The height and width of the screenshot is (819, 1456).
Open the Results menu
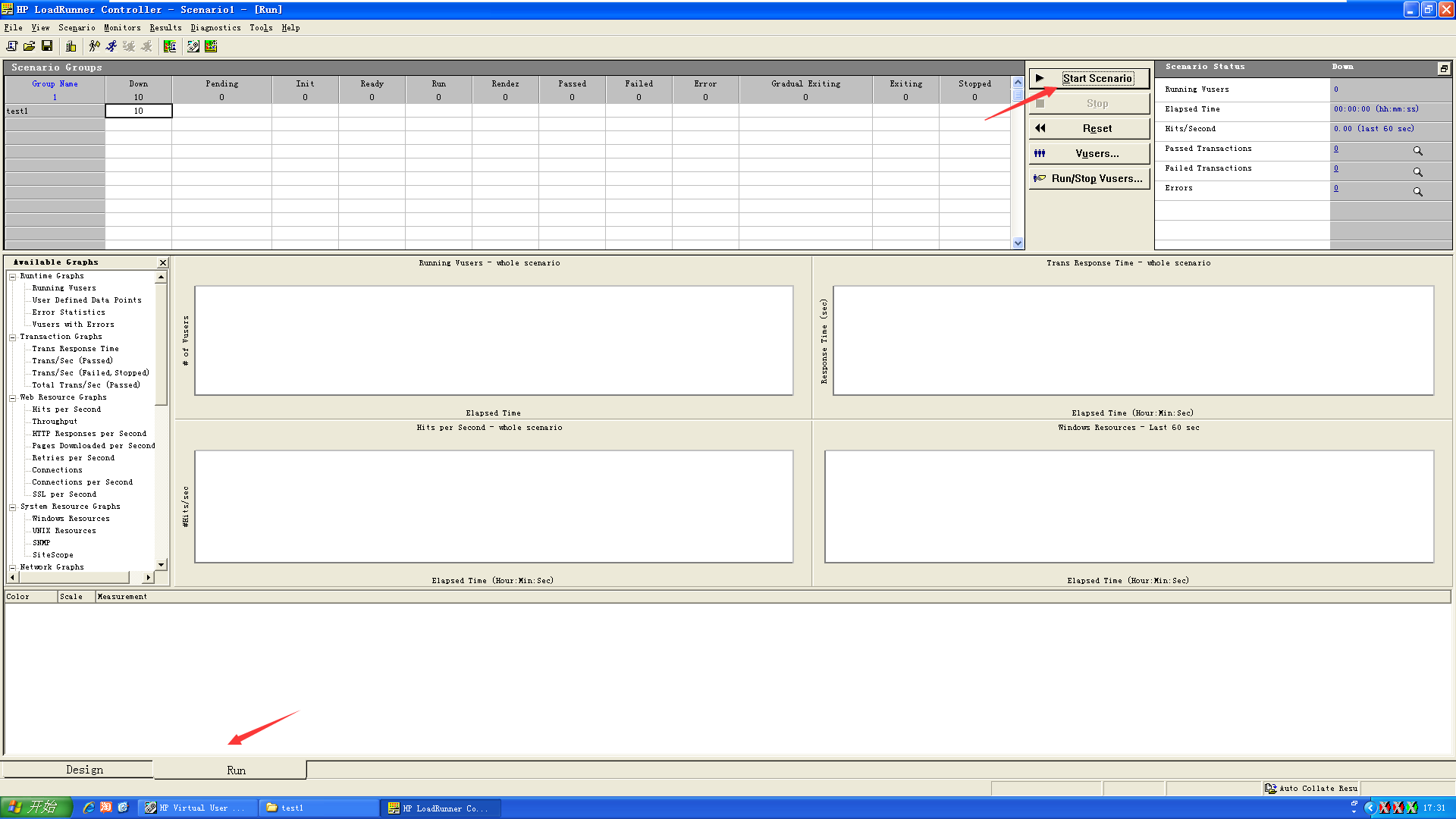[x=165, y=28]
